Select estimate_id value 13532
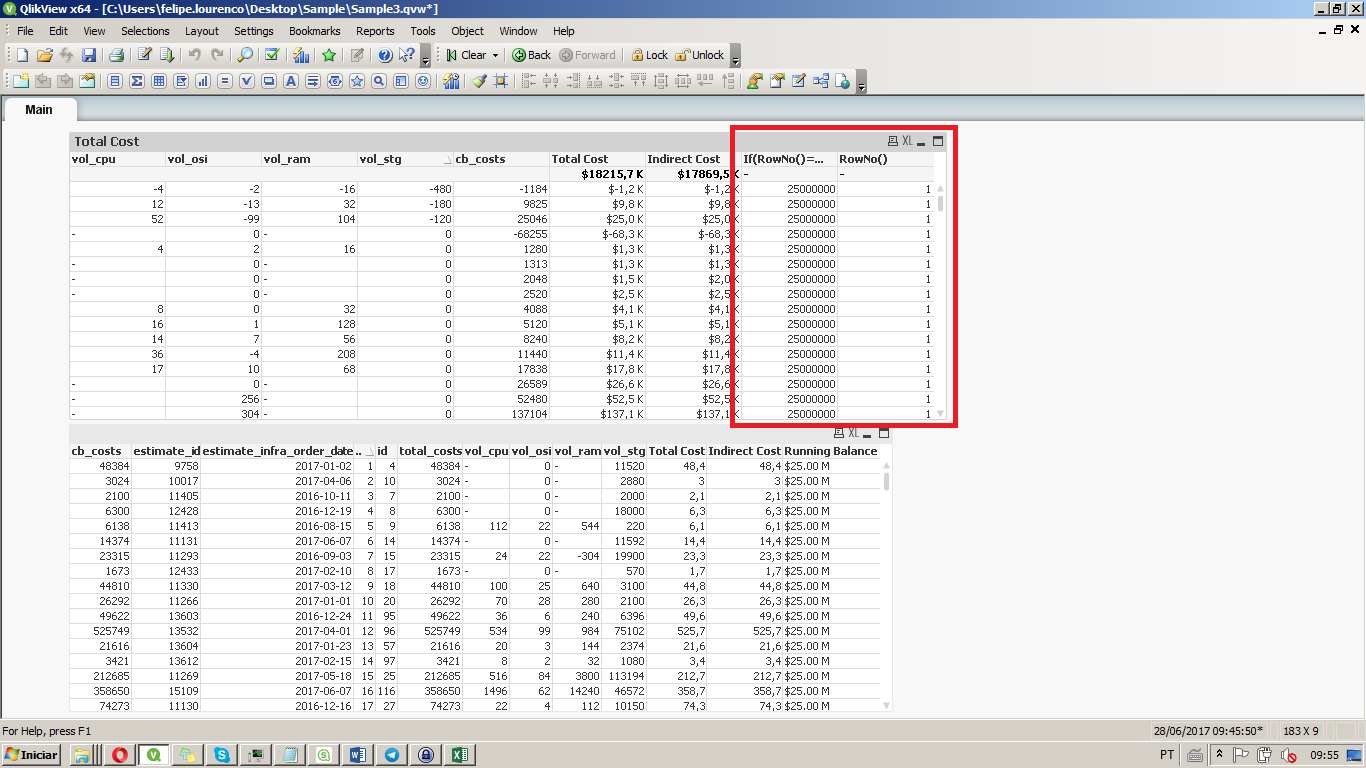Image resolution: width=1366 pixels, height=768 pixels. (x=166, y=631)
